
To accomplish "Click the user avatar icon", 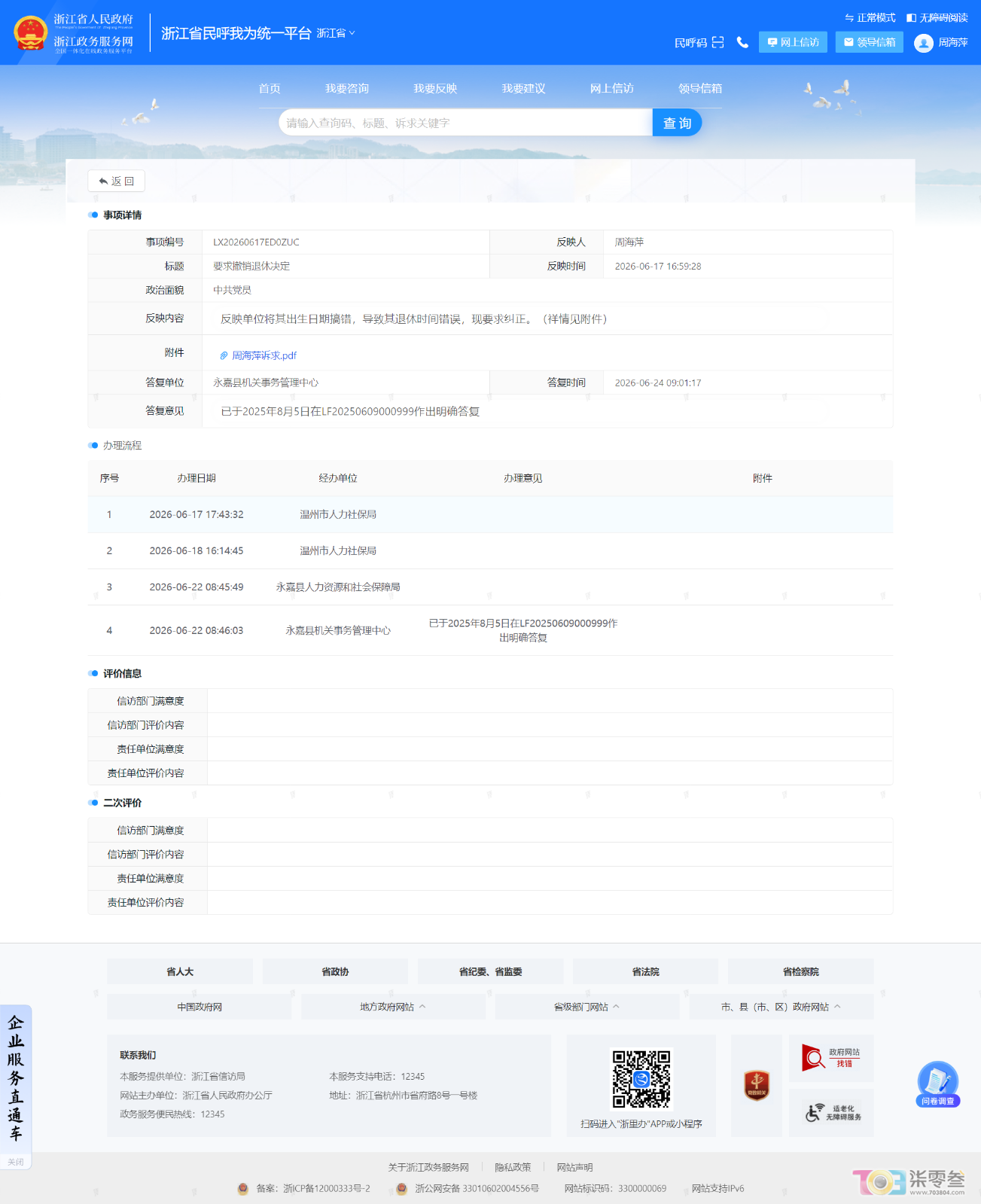I will [x=923, y=43].
